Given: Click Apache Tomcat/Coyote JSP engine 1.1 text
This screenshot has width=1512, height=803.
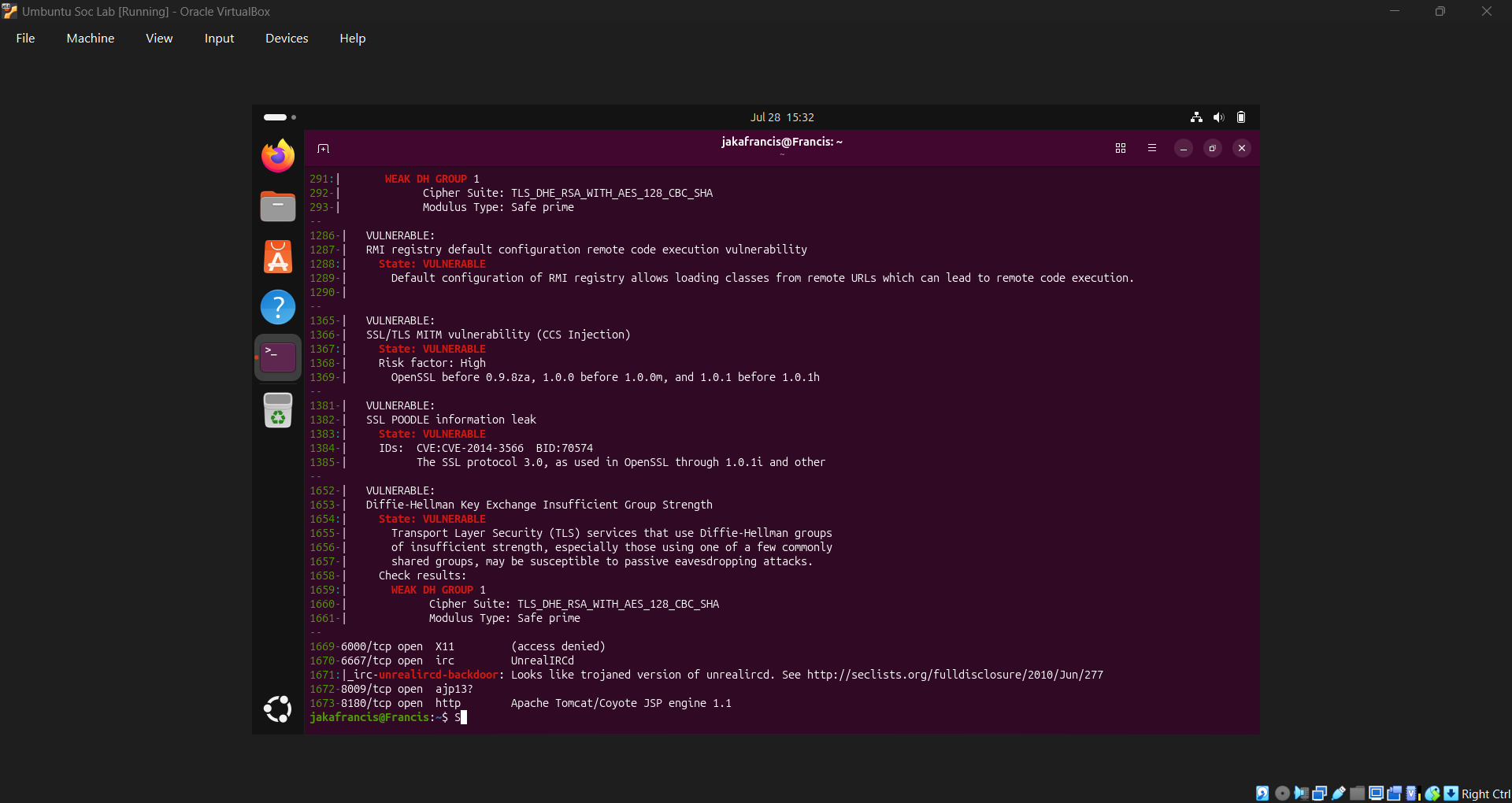Looking at the screenshot, I should coord(621,703).
